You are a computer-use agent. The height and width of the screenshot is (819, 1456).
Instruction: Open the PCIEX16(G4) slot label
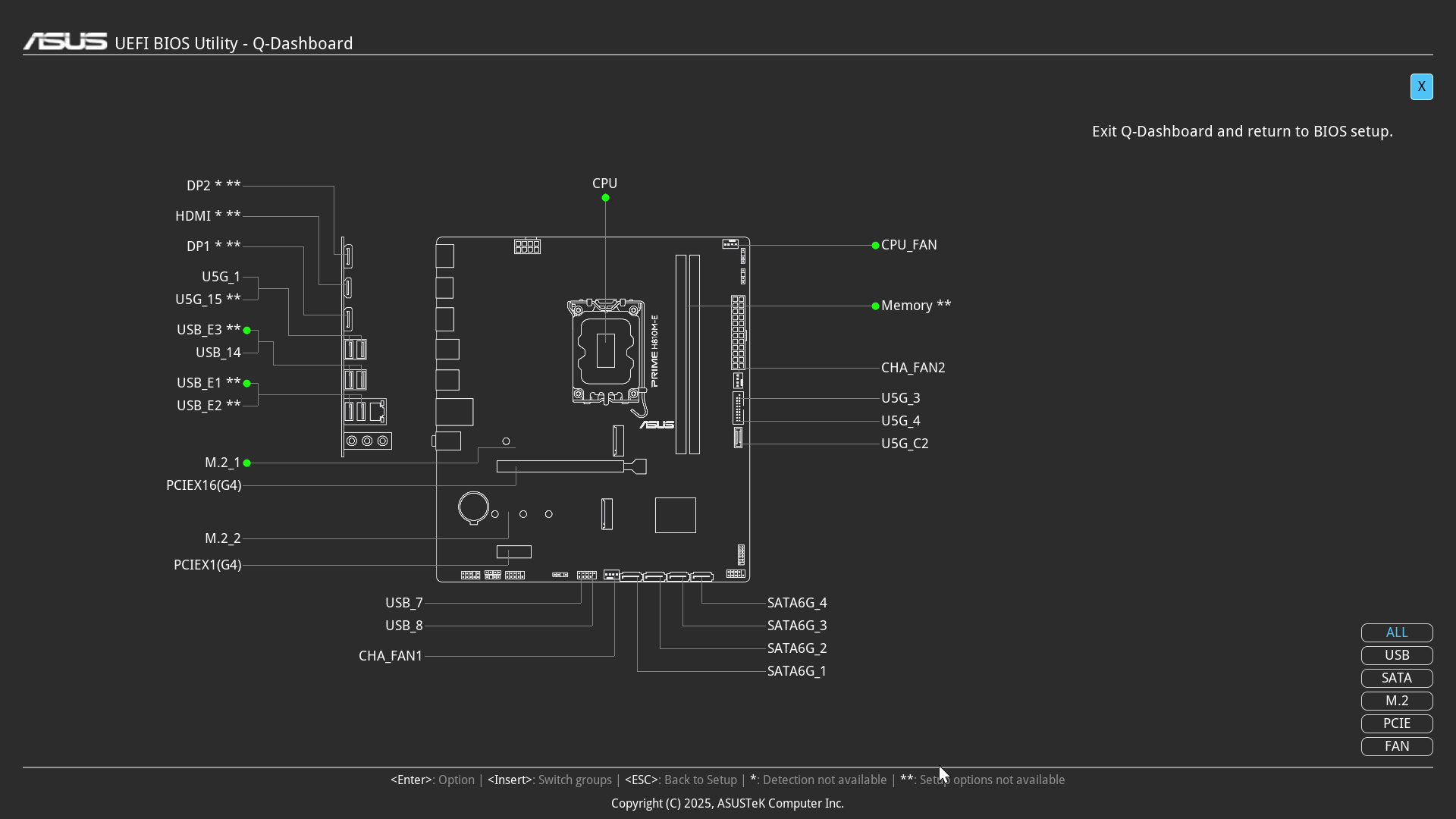203,485
